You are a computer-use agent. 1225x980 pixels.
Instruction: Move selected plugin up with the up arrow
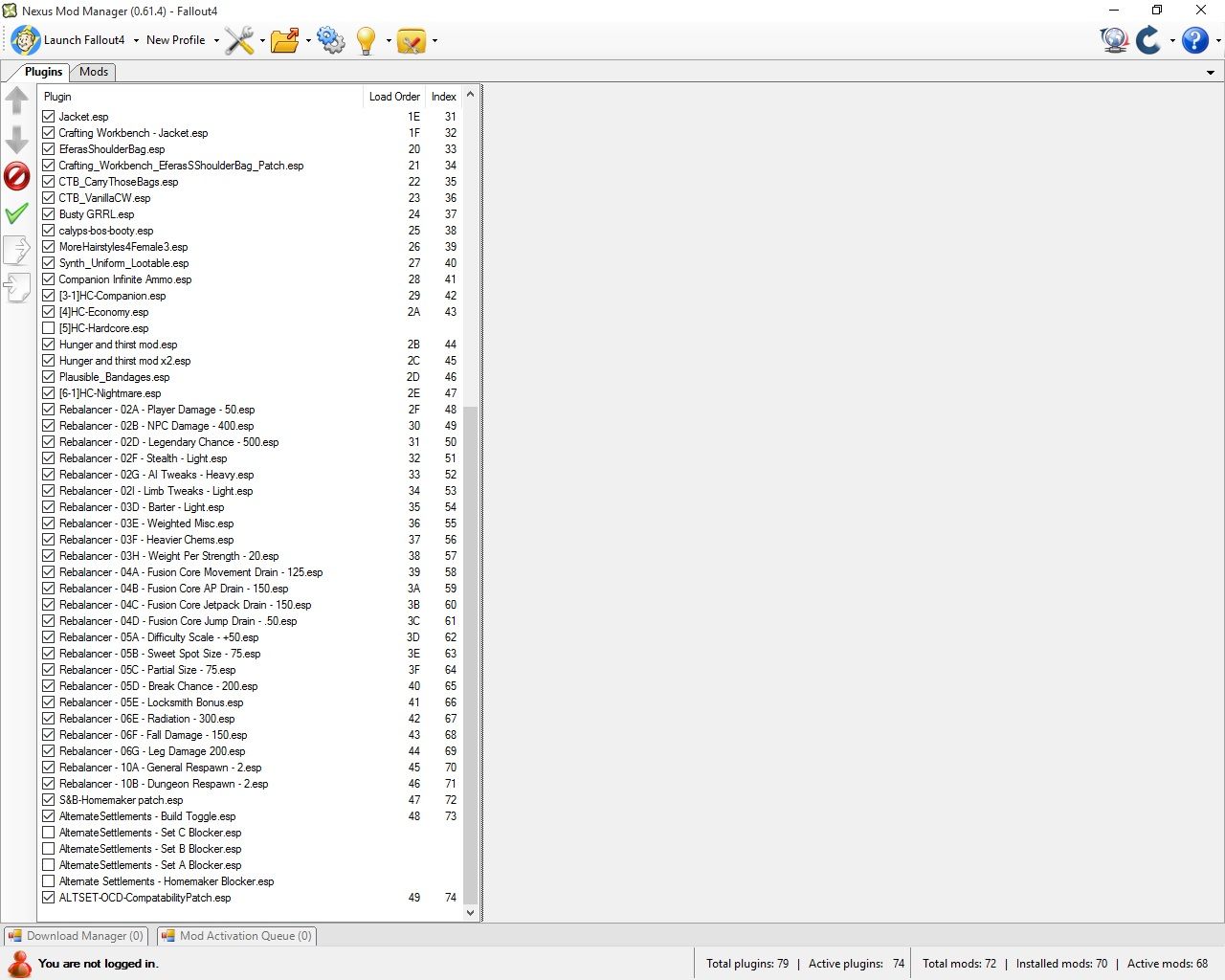coord(17,100)
